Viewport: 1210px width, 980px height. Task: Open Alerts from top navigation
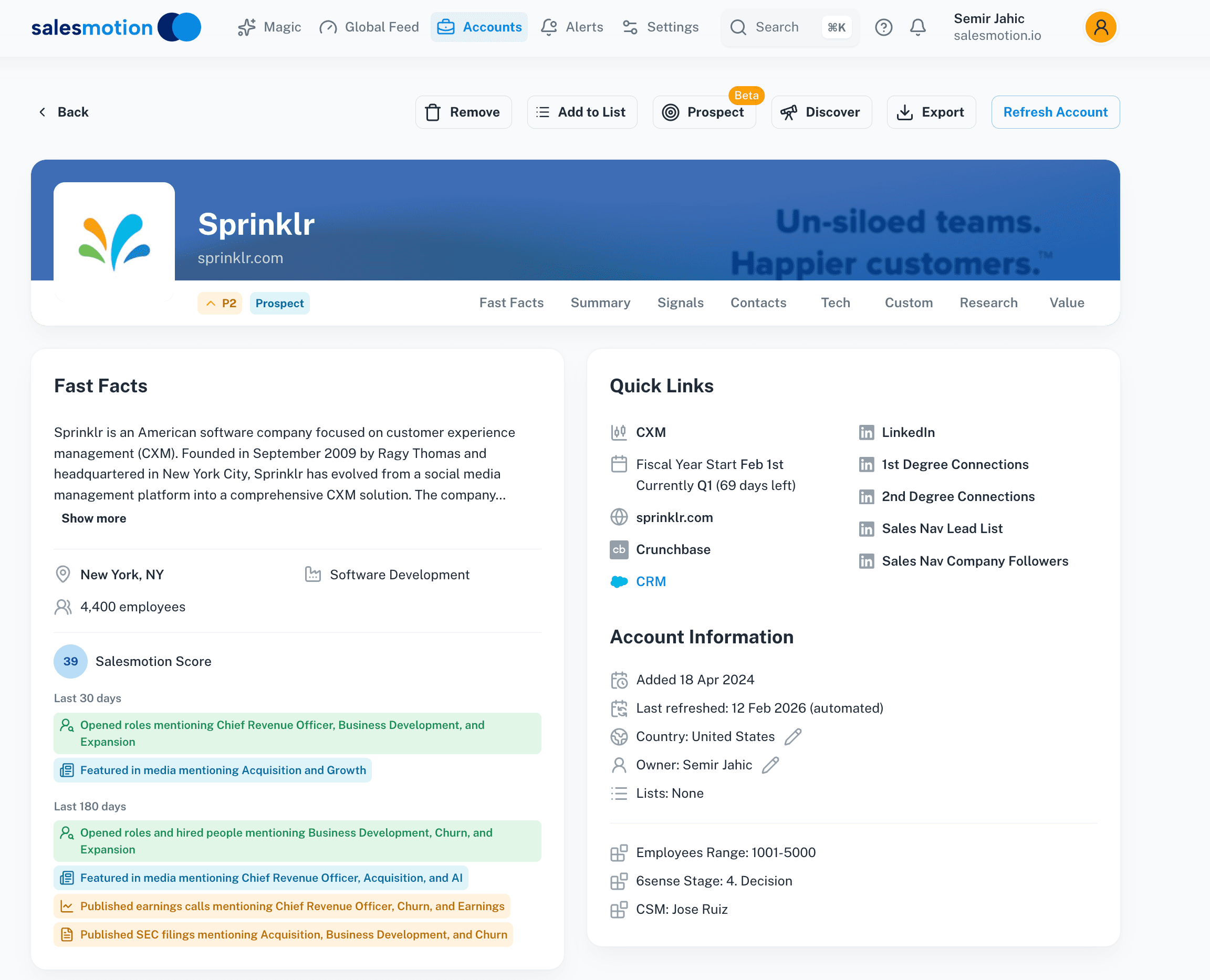pos(572,27)
